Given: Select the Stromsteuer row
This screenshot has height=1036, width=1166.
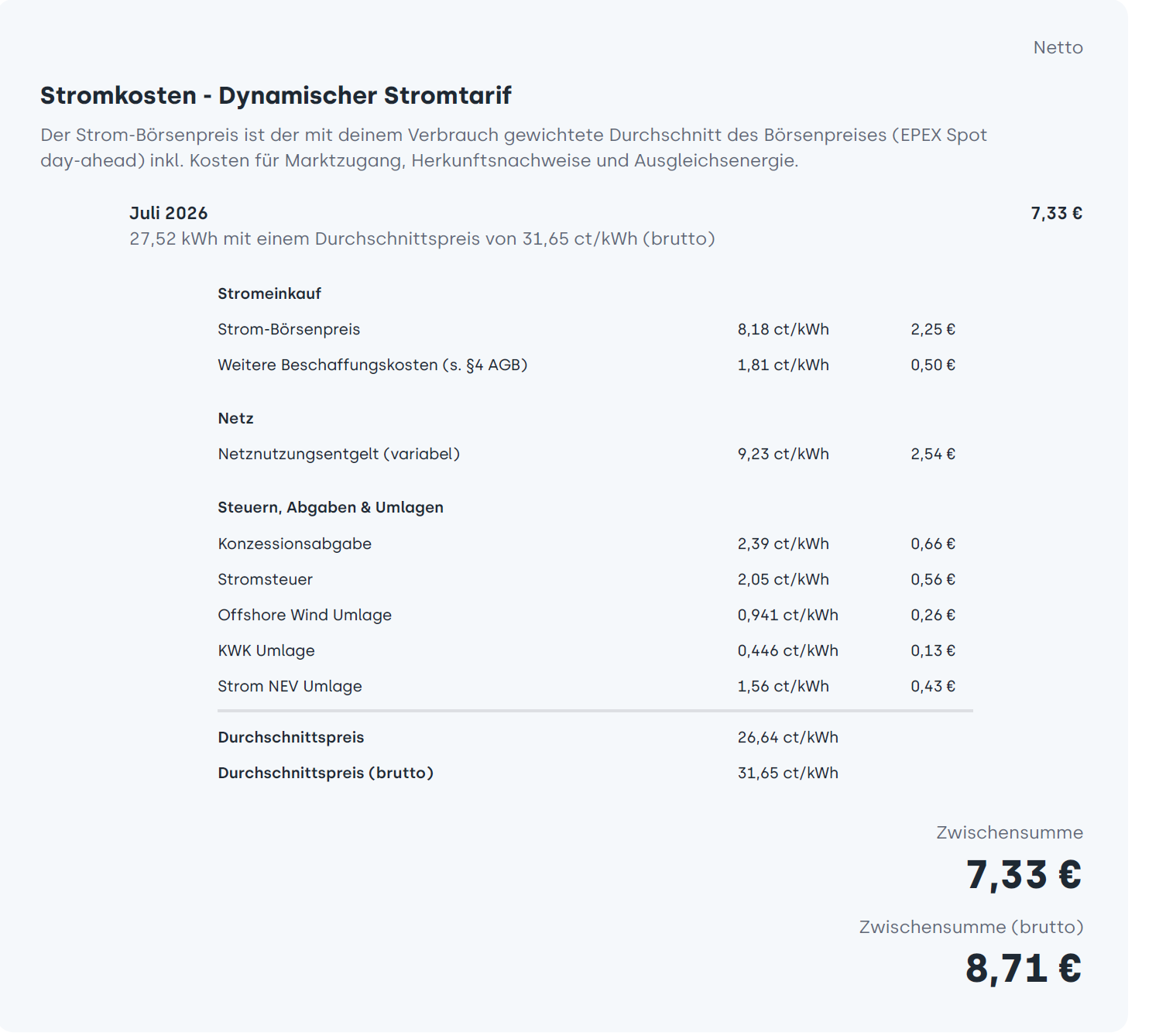Looking at the screenshot, I should pyautogui.click(x=586, y=579).
